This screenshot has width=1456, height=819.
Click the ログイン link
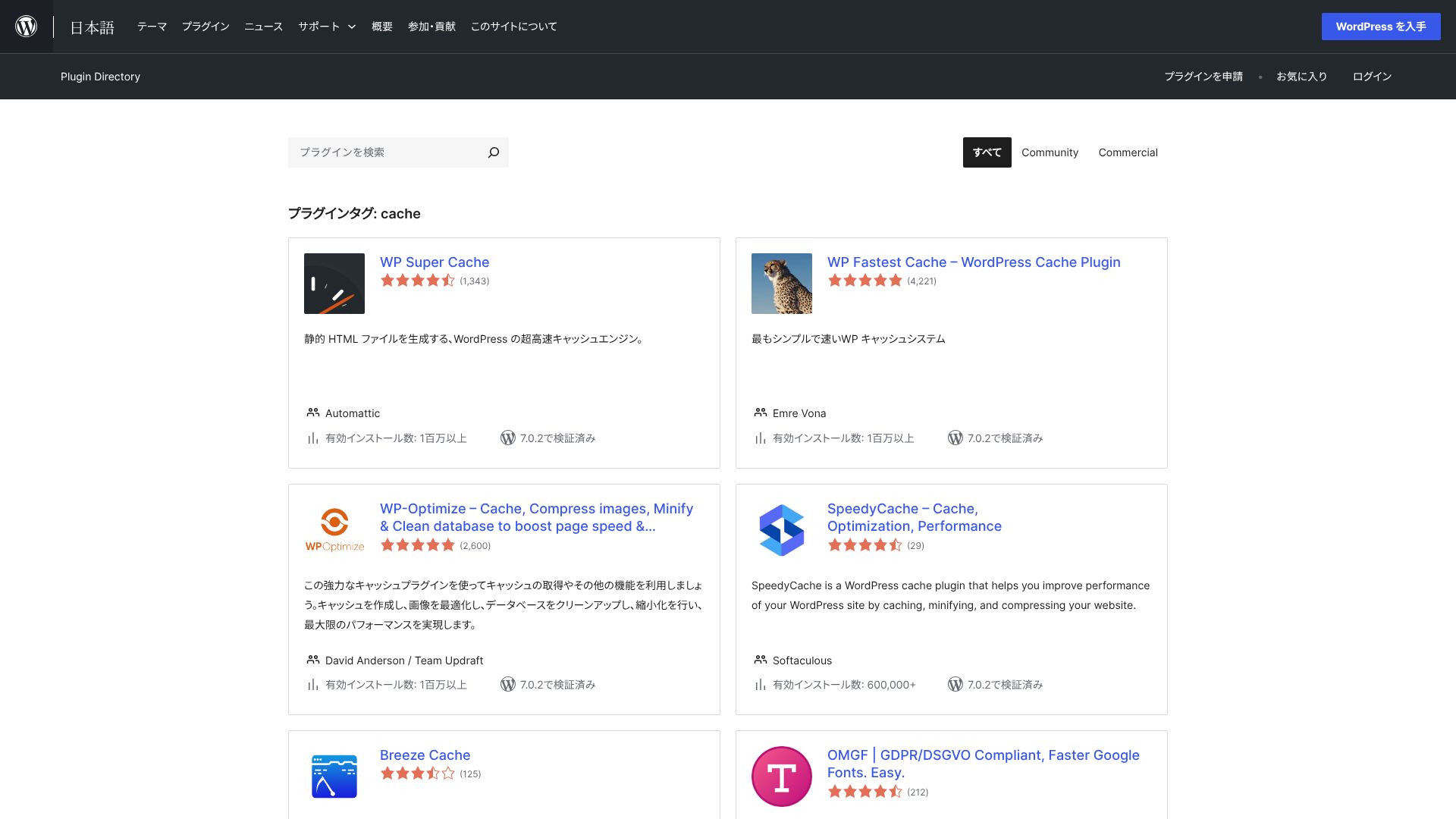tap(1372, 77)
